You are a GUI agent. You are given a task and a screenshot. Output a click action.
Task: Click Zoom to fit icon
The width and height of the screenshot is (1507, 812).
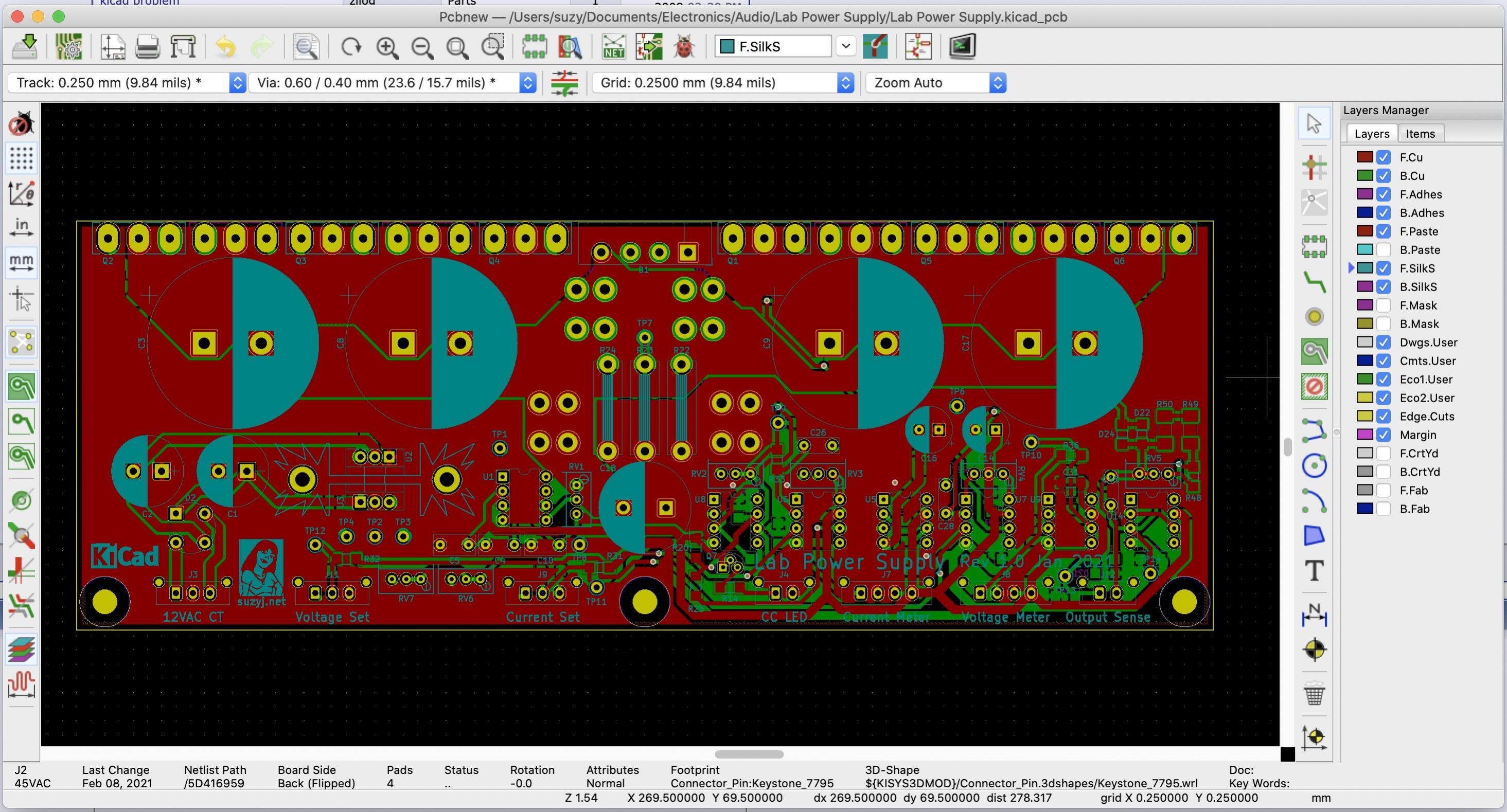coord(457,47)
